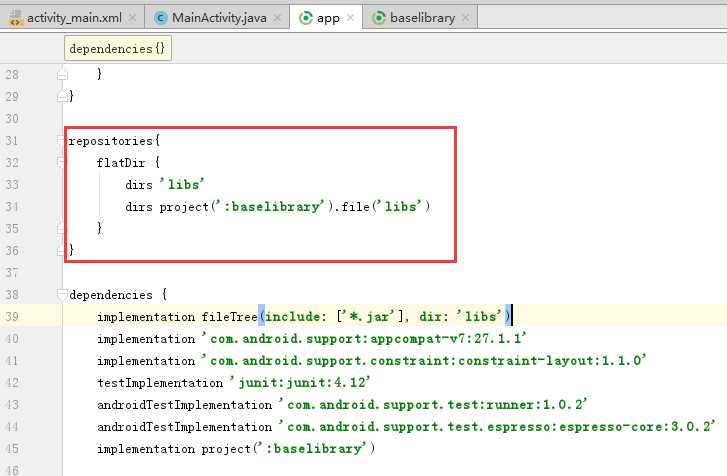Open the baselibrary gradle tab
This screenshot has height=476, width=727.
coord(422,18)
